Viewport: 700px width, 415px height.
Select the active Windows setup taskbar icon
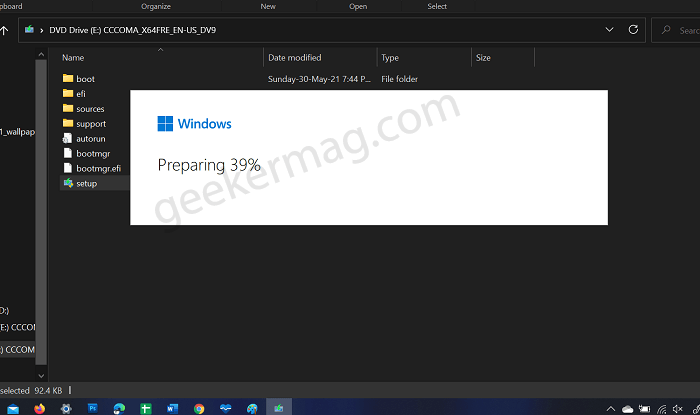279,407
